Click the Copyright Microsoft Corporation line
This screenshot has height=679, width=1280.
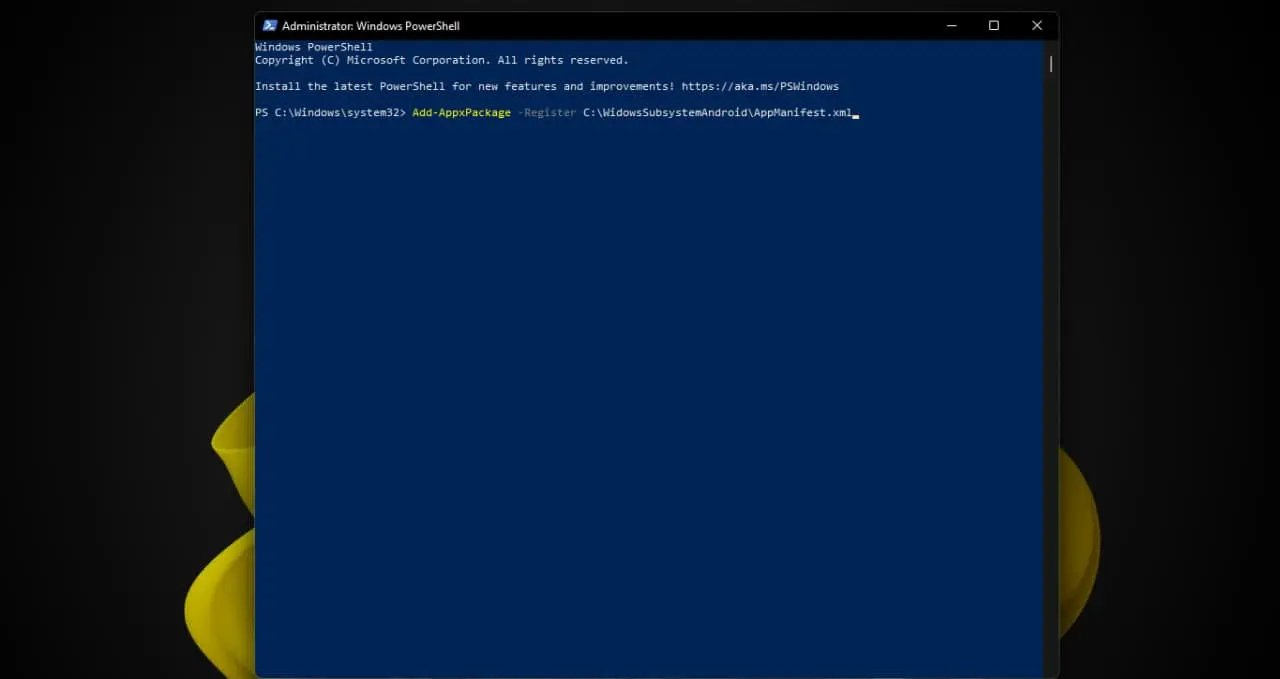(442, 60)
